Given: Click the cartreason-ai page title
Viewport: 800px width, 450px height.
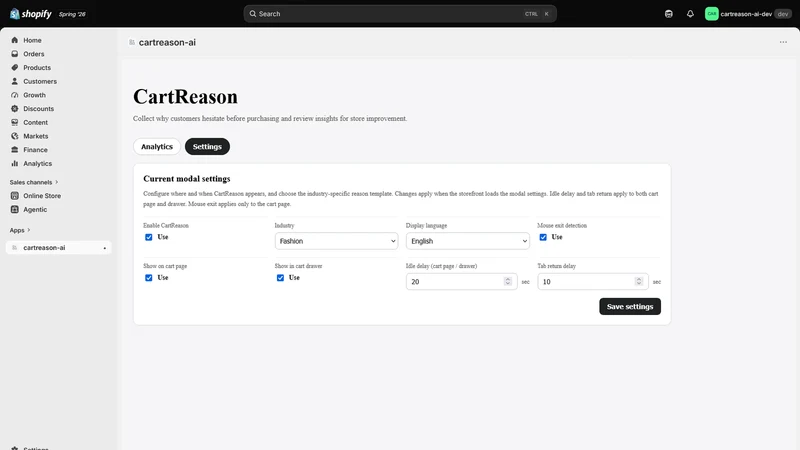Looking at the screenshot, I should [167, 42].
